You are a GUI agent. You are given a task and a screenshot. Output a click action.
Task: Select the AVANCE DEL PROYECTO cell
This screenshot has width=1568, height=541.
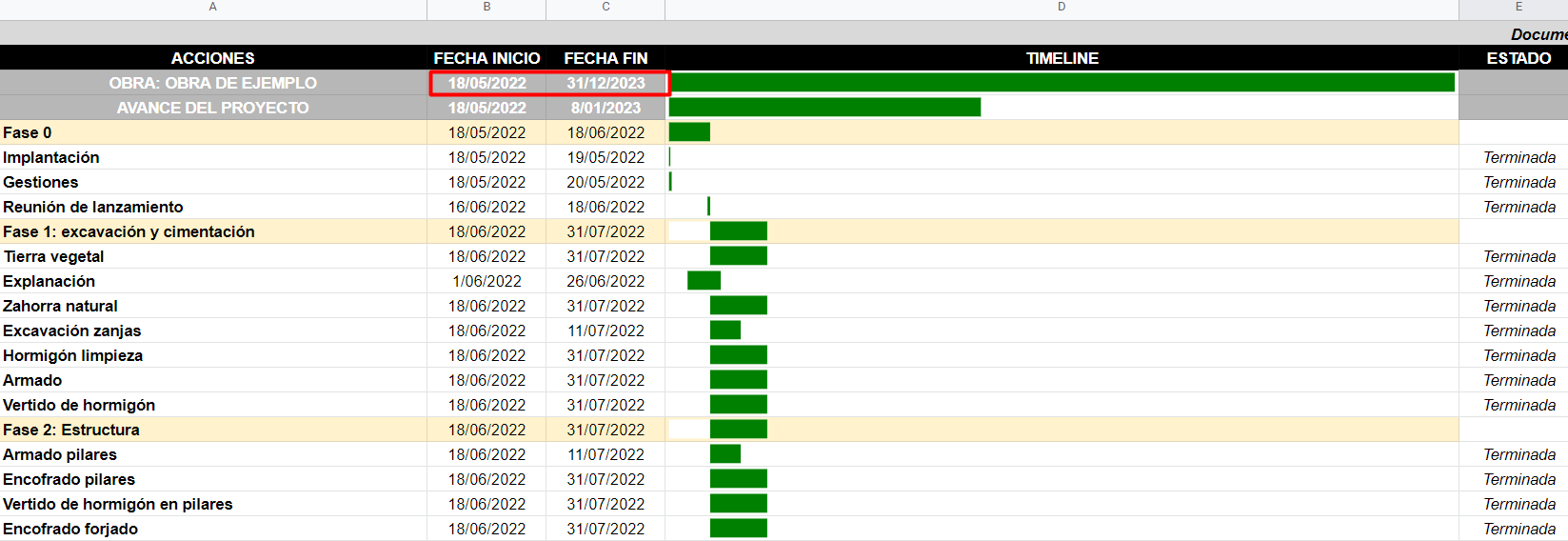(x=213, y=108)
